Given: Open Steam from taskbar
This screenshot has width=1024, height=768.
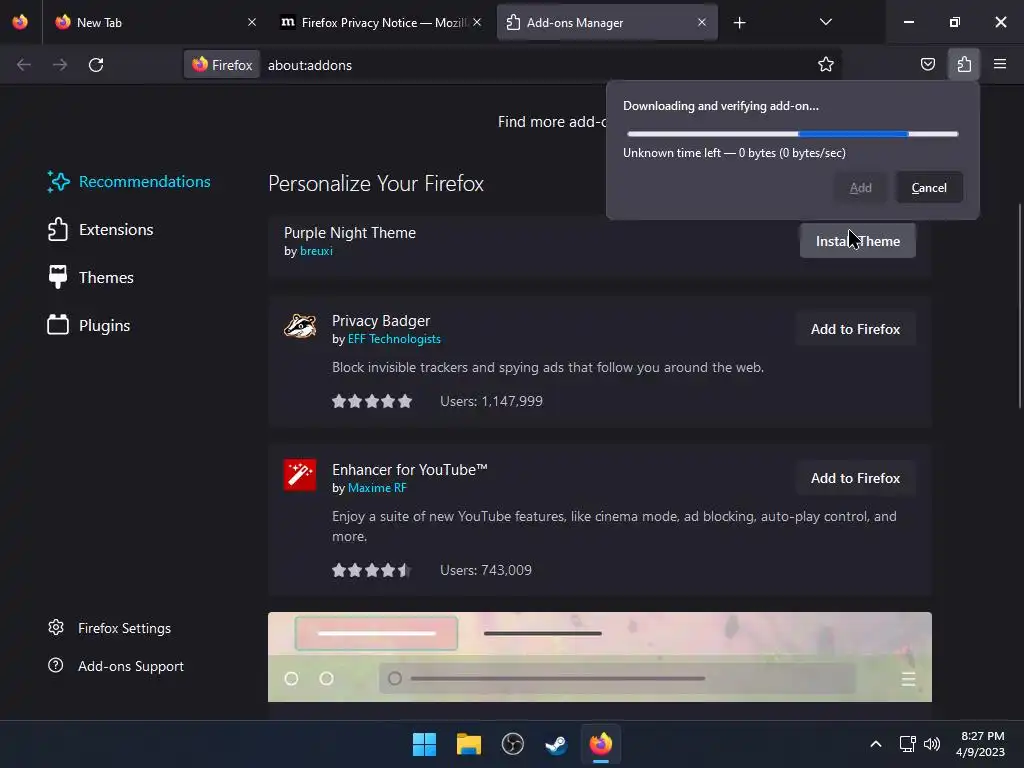Looking at the screenshot, I should pos(556,744).
